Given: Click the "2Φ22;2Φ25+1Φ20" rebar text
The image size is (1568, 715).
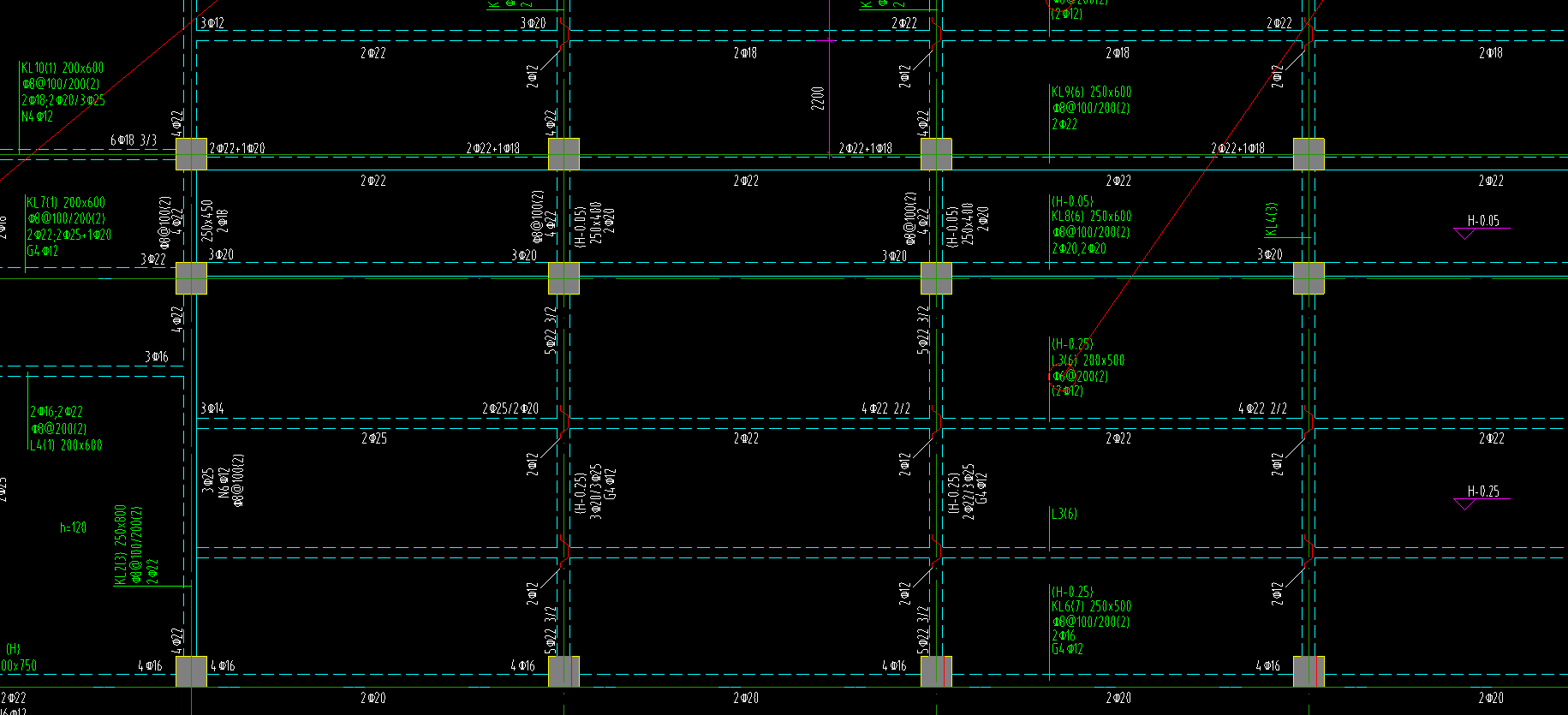Looking at the screenshot, I should (x=69, y=235).
